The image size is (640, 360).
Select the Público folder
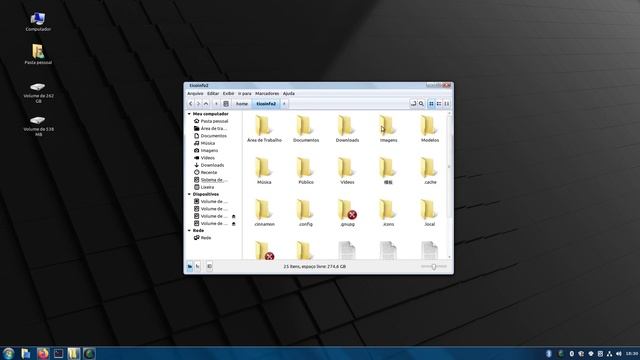306,171
